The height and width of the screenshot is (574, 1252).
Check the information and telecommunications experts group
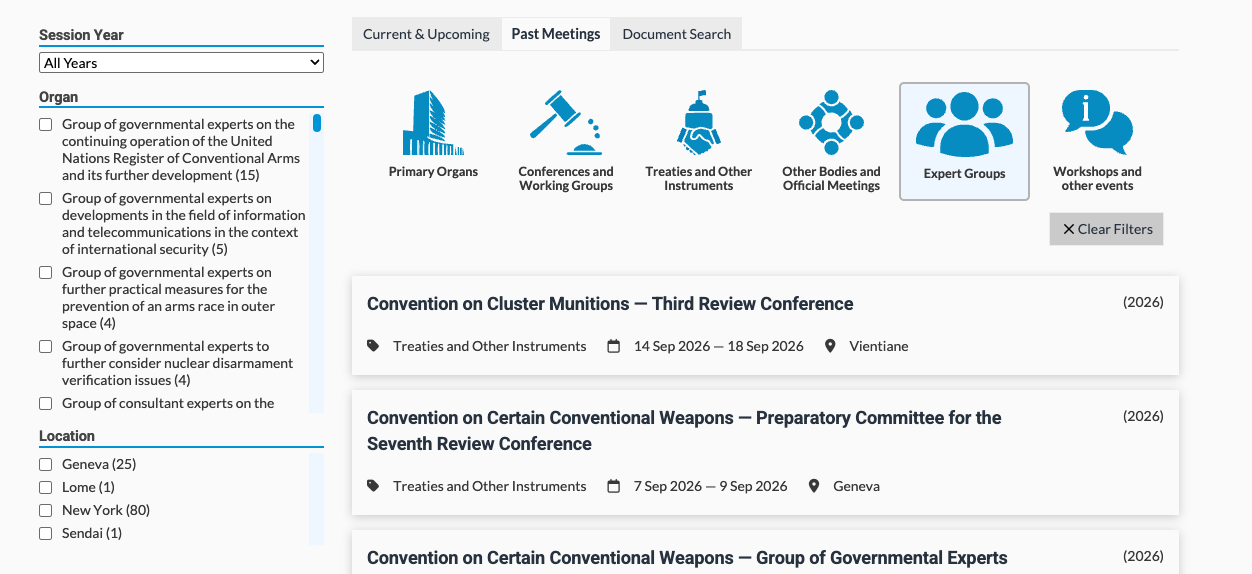point(46,199)
